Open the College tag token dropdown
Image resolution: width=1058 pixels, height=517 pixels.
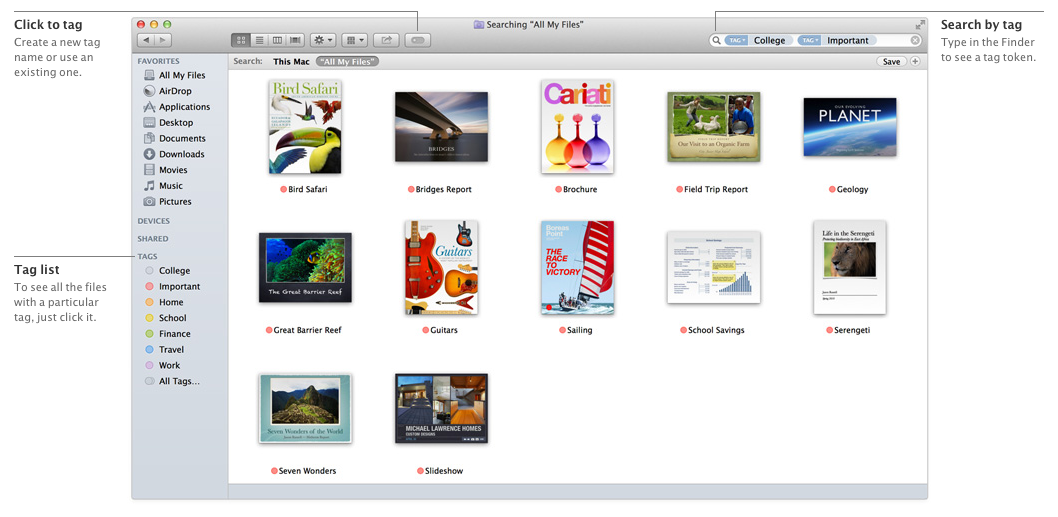click(736, 40)
